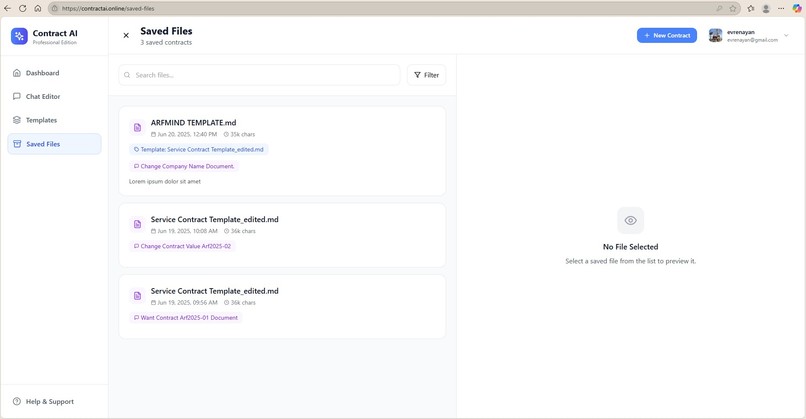Open the Chat Editor page

pos(54,97)
